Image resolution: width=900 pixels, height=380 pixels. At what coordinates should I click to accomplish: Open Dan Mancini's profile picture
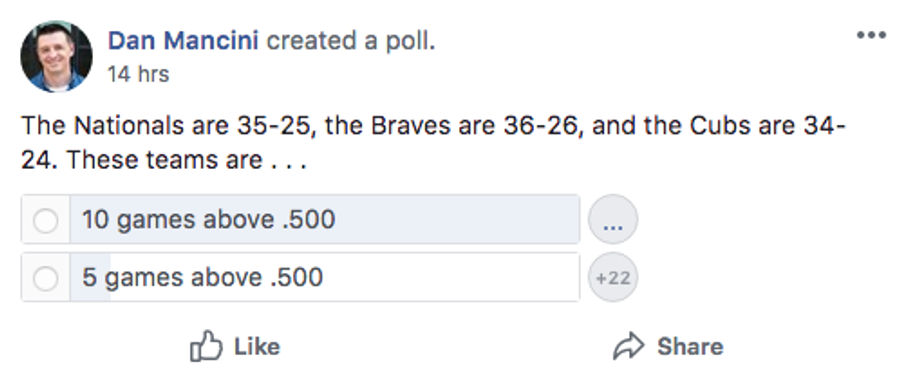coord(56,56)
